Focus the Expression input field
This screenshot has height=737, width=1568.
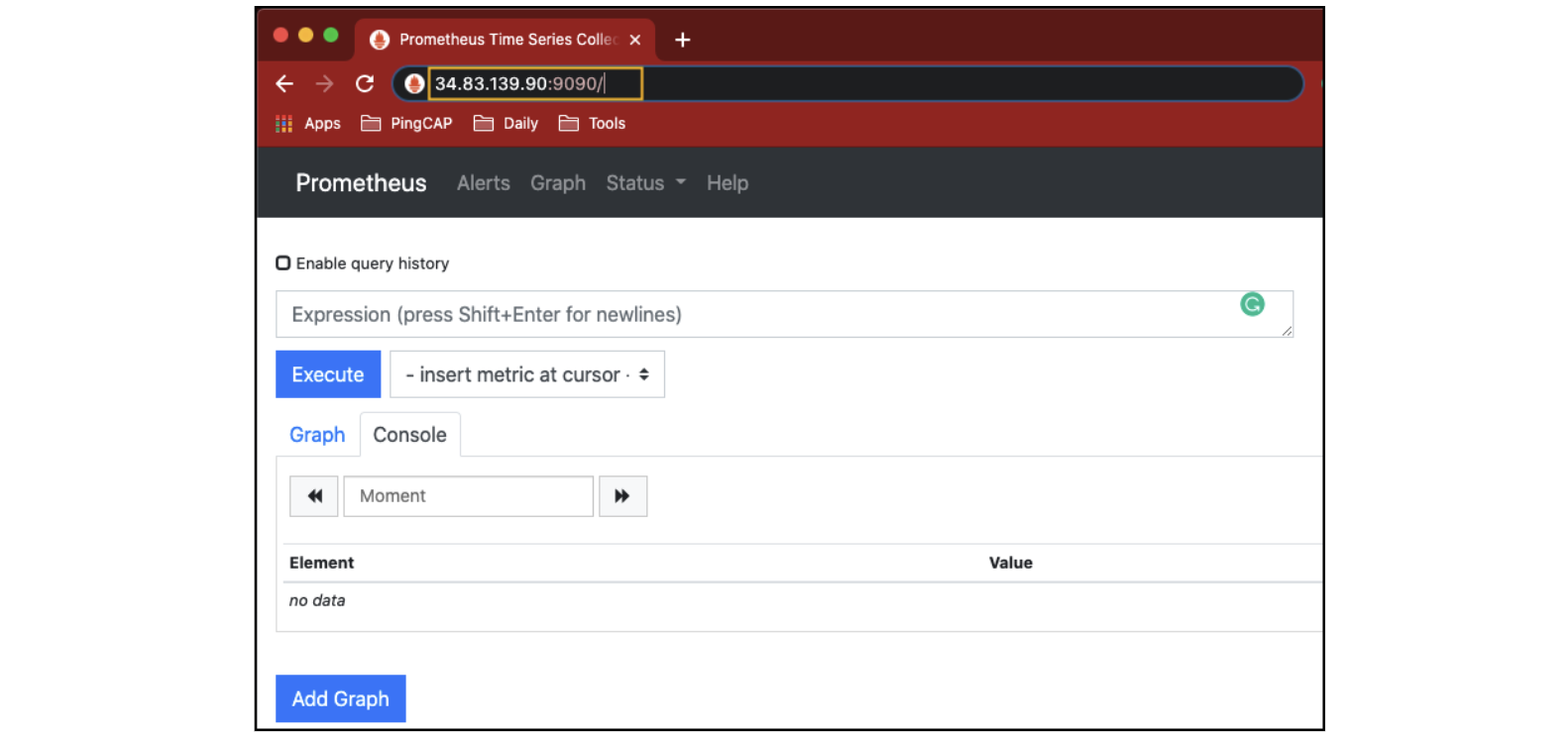click(x=784, y=314)
